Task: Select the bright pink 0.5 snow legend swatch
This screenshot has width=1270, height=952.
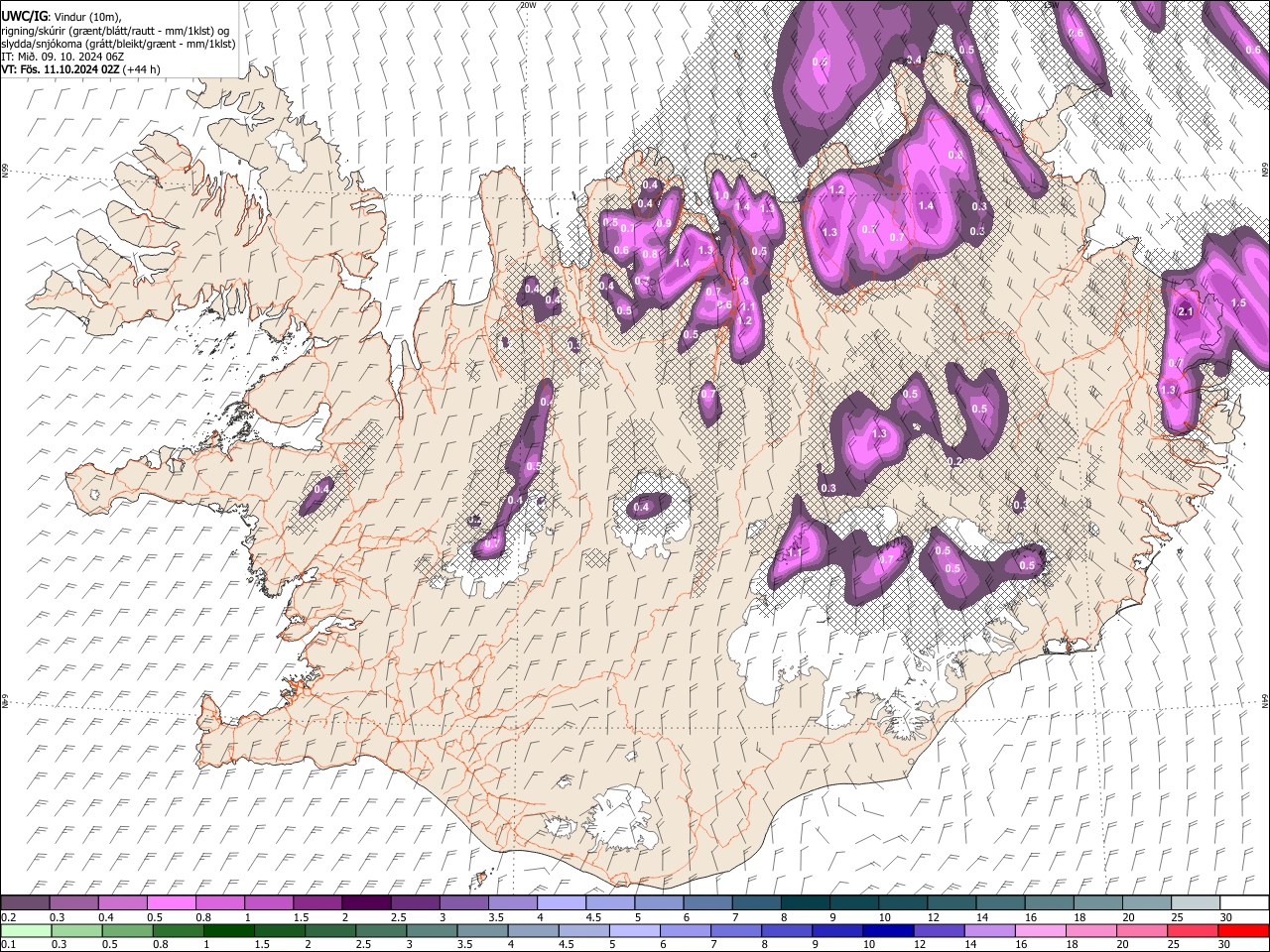Action: coord(171,903)
